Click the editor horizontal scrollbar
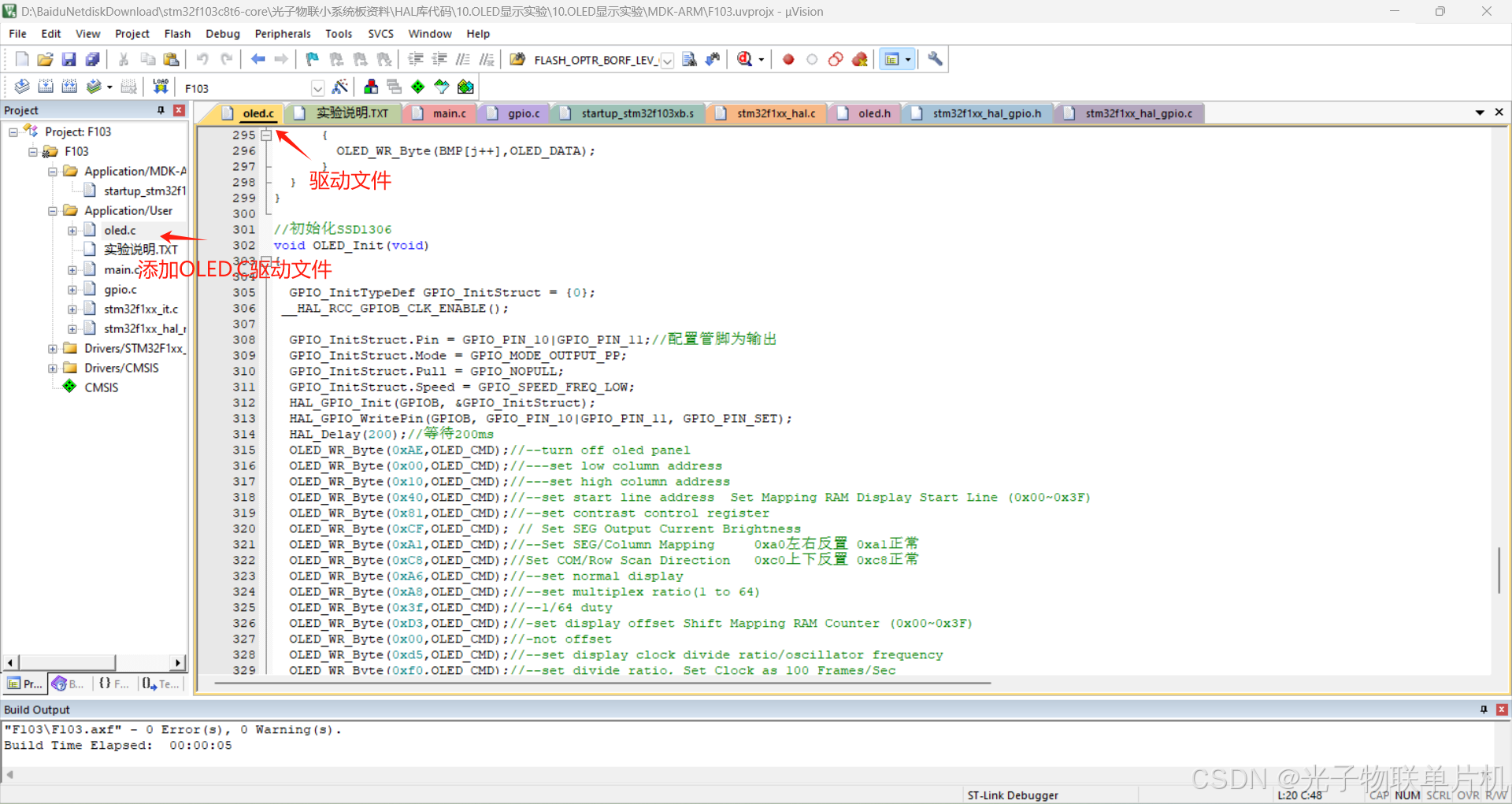The height and width of the screenshot is (804, 1512). point(602,684)
